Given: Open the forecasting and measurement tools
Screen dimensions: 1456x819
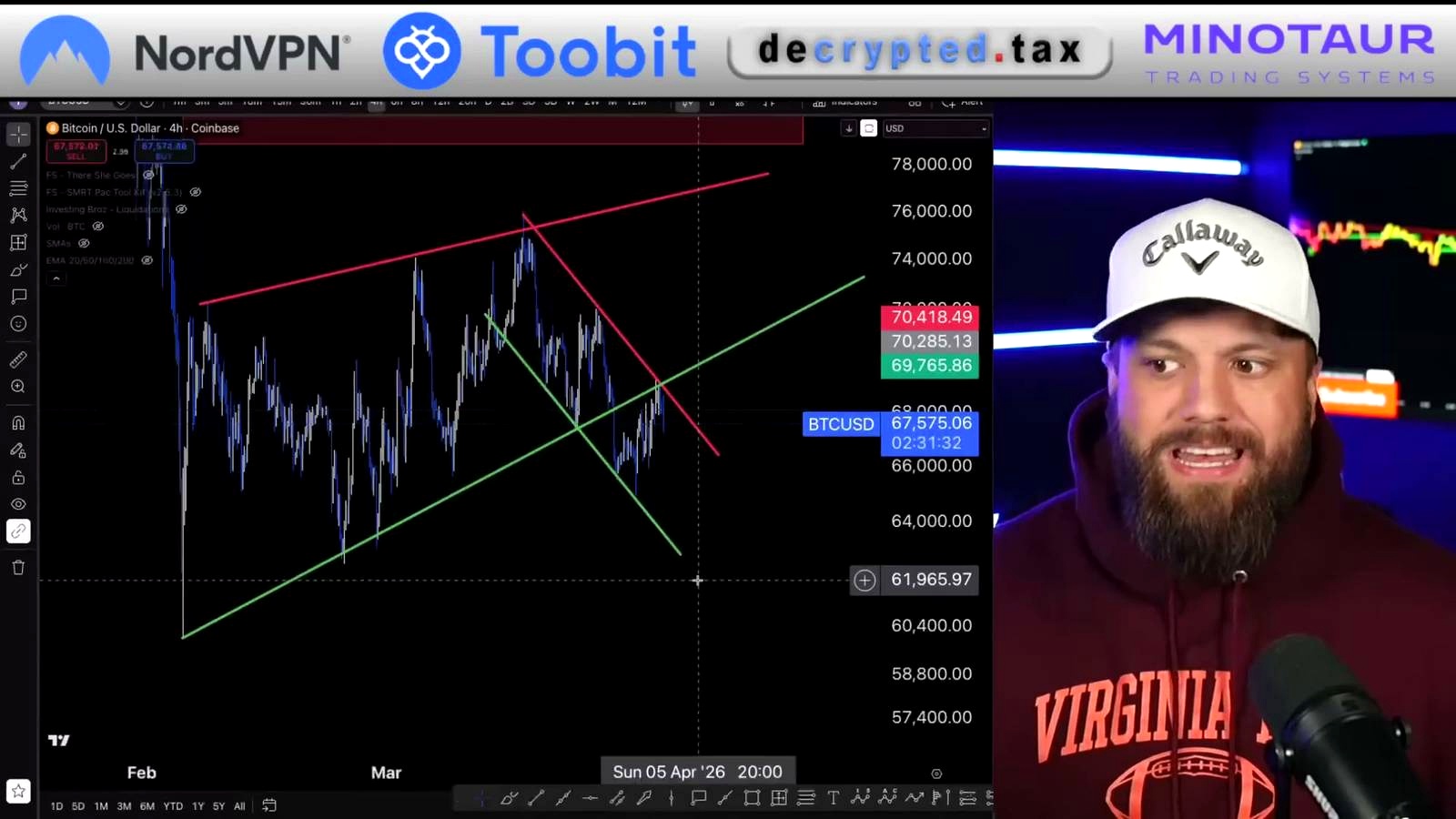Looking at the screenshot, I should (x=18, y=243).
